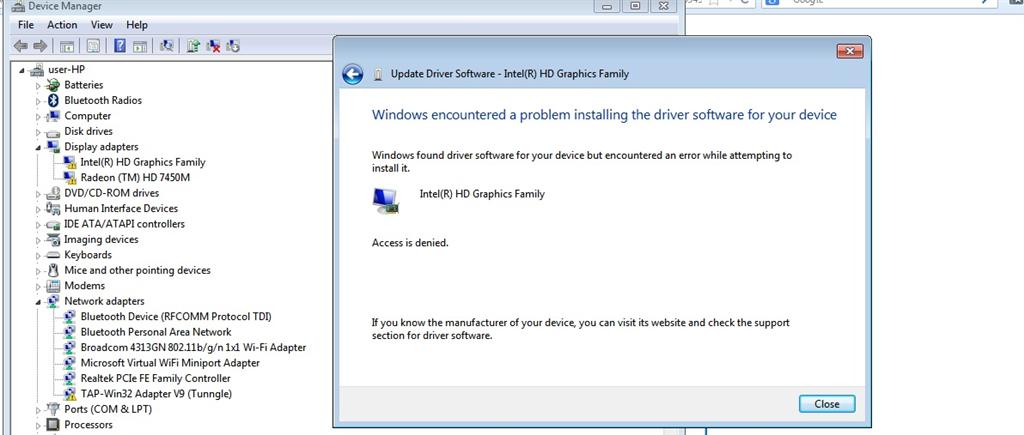
Task: Click the Modems device icon
Action: click(54, 286)
